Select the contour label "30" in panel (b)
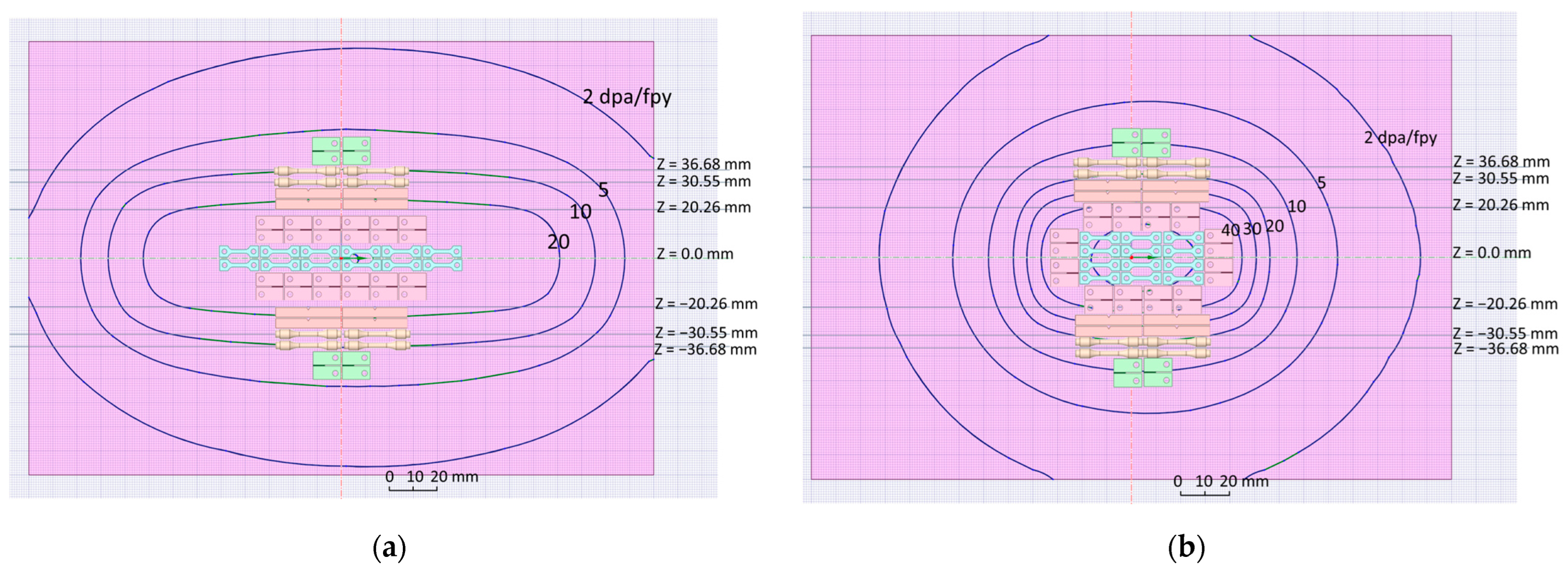This screenshot has height=569, width=1568. pos(1251,229)
